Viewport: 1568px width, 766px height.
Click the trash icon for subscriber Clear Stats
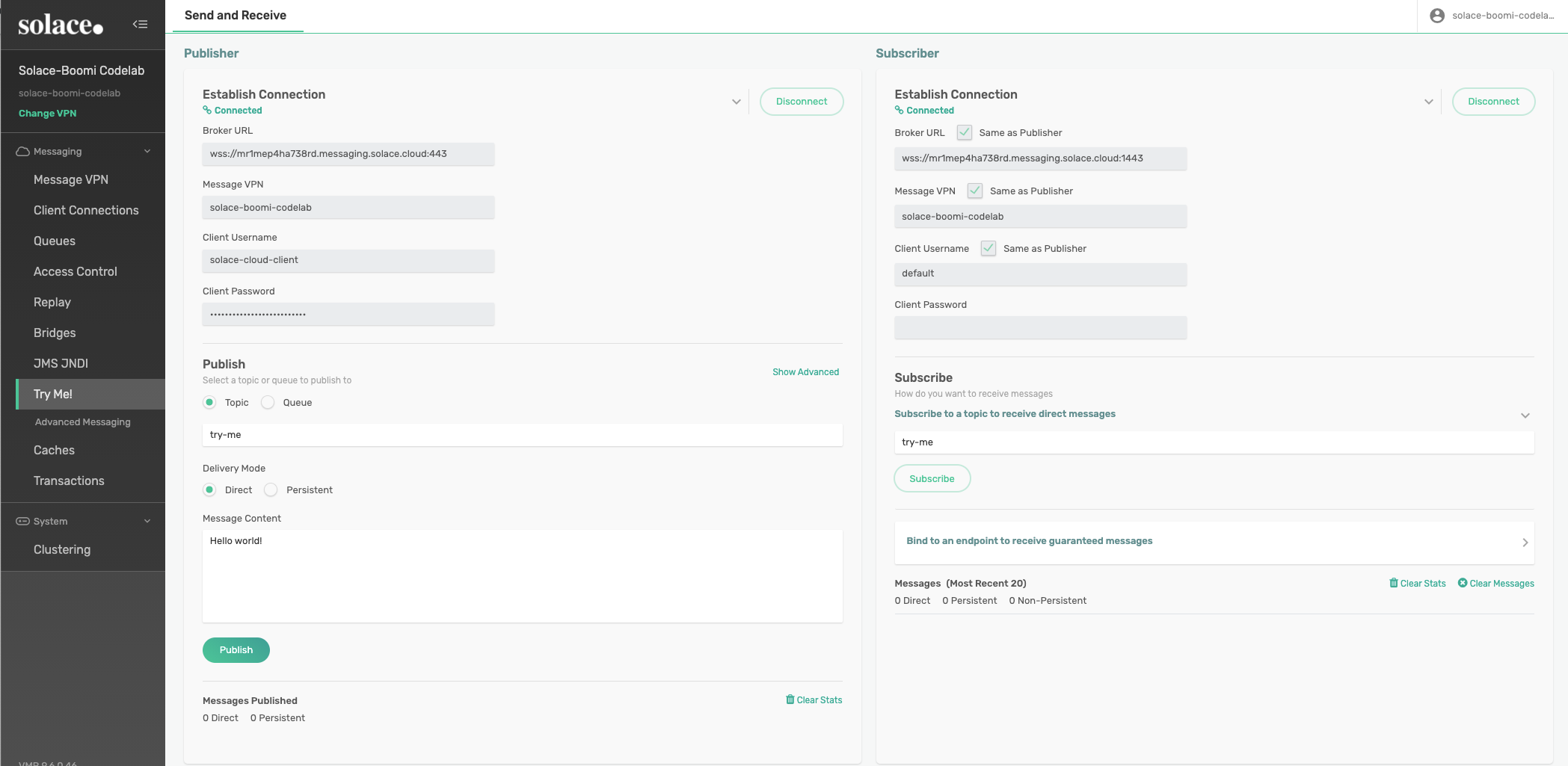[x=1393, y=583]
